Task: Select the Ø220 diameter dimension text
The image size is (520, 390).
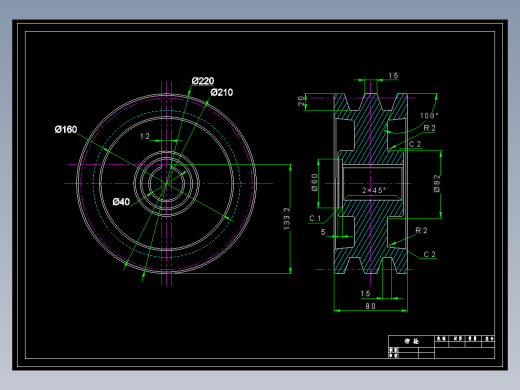Action: coord(203,81)
